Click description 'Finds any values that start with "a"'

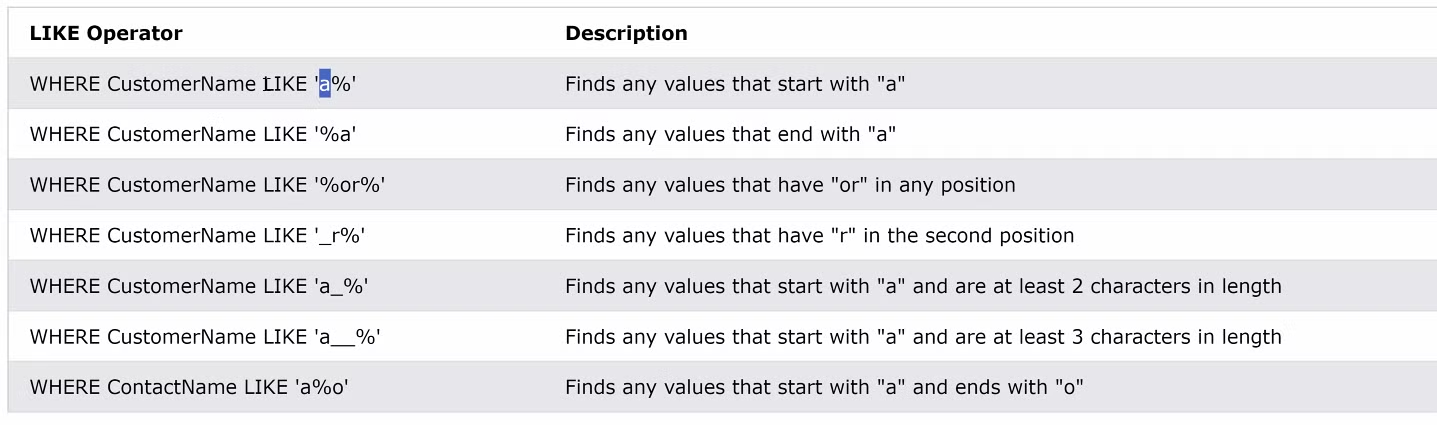coord(735,84)
